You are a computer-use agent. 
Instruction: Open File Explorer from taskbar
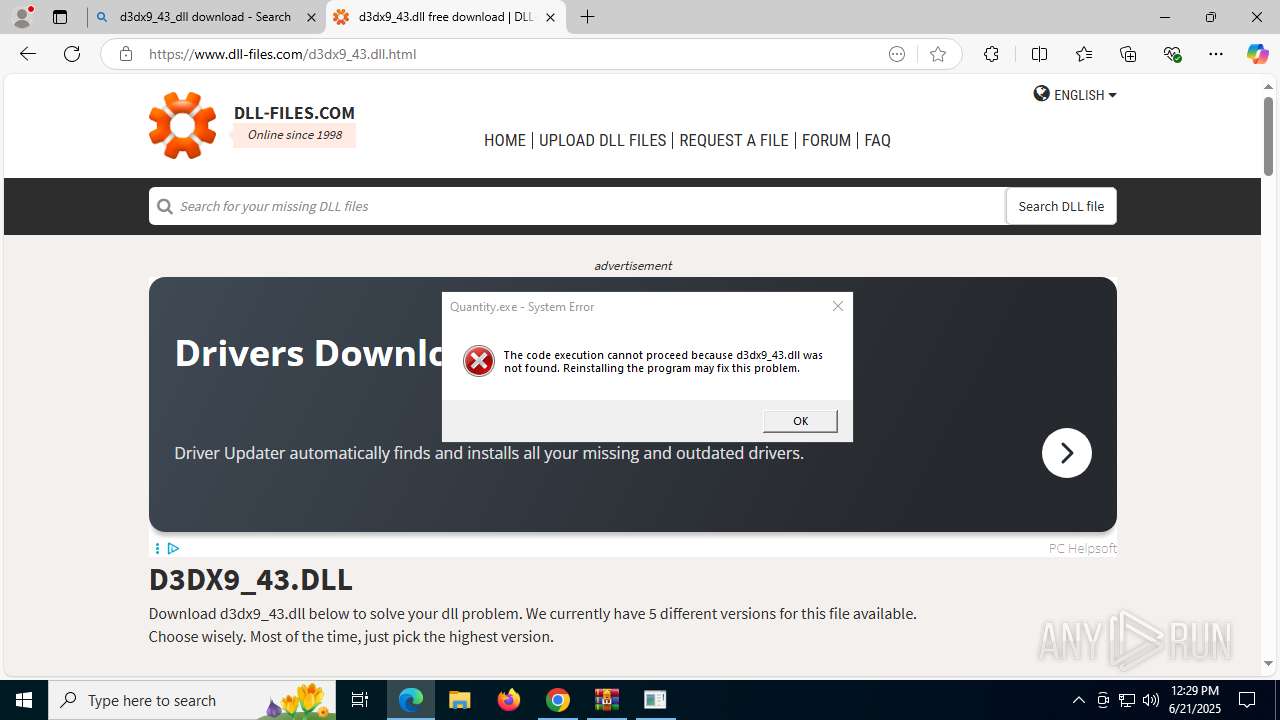[x=459, y=700]
